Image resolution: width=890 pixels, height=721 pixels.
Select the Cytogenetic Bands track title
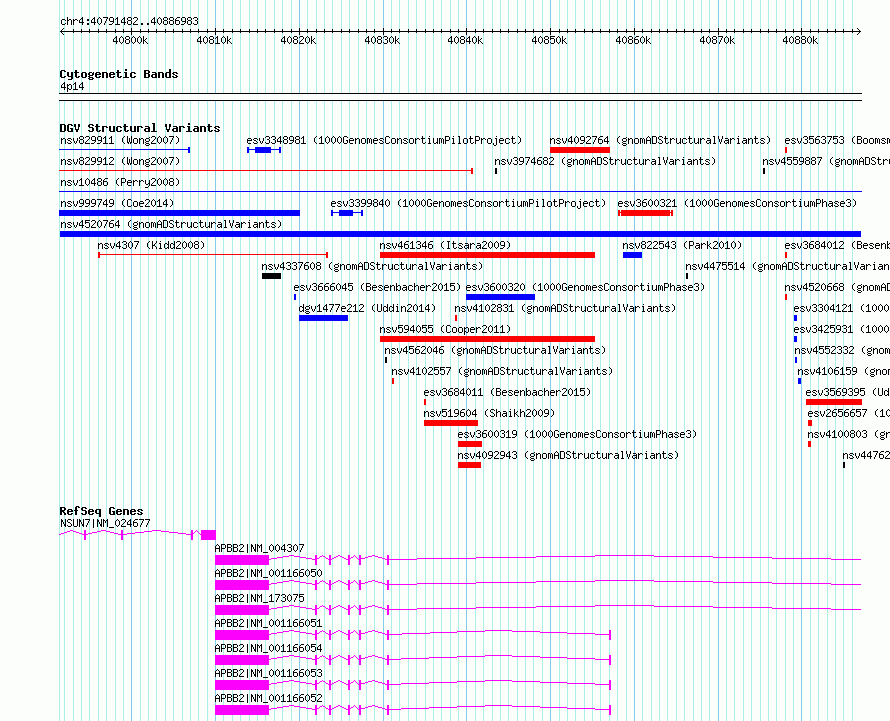(119, 74)
